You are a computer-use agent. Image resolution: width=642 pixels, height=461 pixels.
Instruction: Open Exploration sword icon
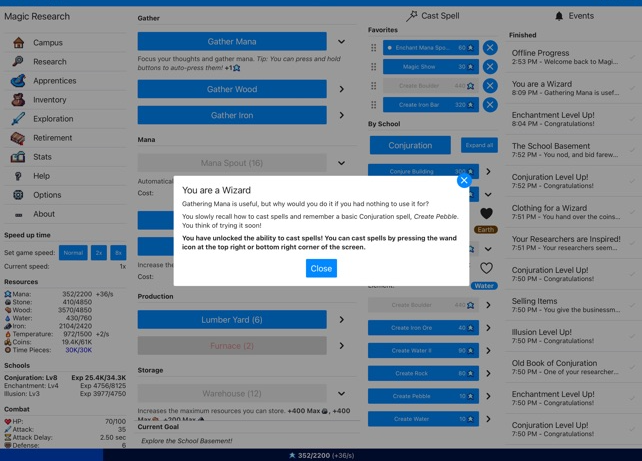click(x=18, y=119)
